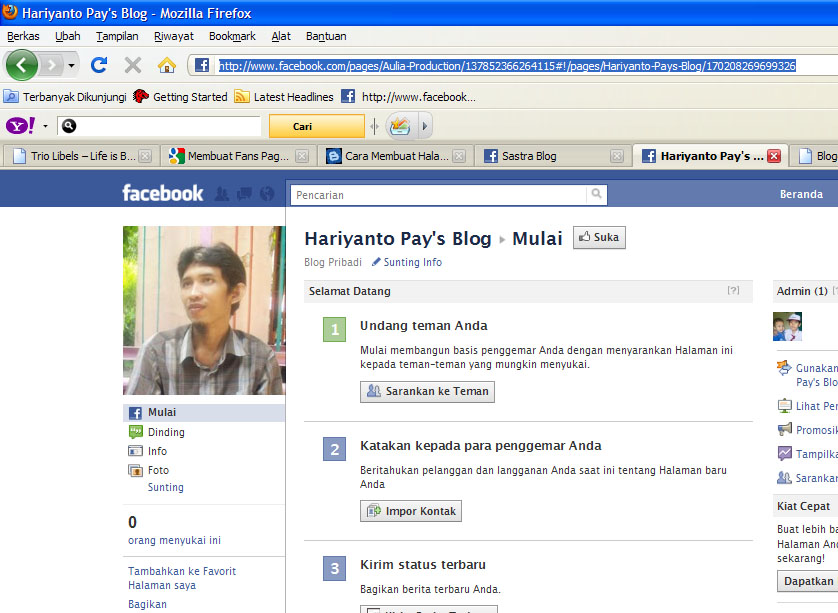
Task: Click the admin profile thumbnail
Action: (x=787, y=327)
